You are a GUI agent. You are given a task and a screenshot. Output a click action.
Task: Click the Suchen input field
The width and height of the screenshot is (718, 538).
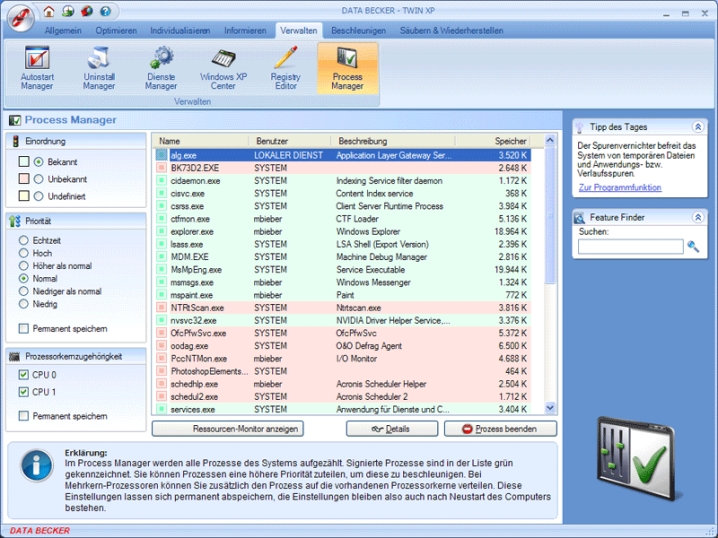pyautogui.click(x=630, y=246)
